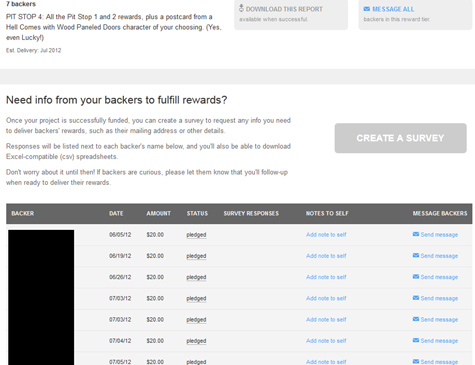Add note to self for 06/19/12 pledge

[x=326, y=256]
